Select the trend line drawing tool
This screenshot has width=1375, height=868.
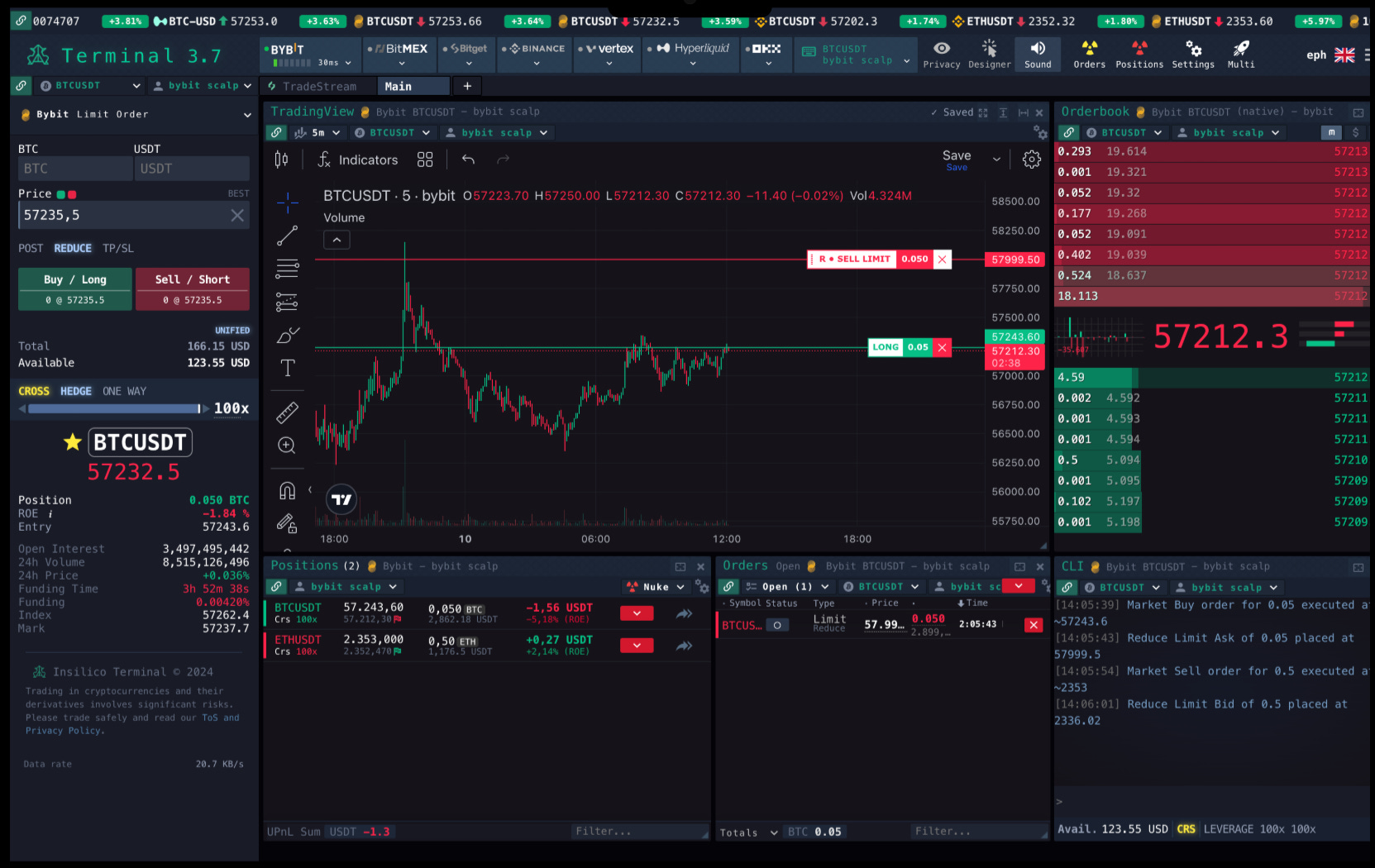tap(287, 236)
